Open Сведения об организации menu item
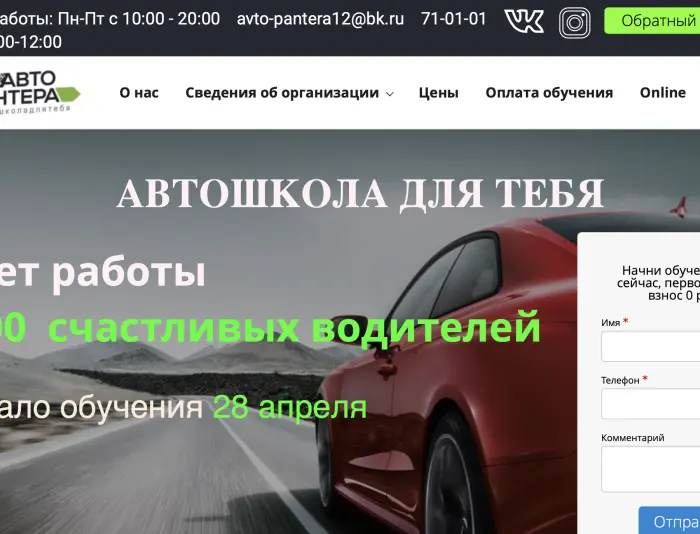 [x=282, y=92]
